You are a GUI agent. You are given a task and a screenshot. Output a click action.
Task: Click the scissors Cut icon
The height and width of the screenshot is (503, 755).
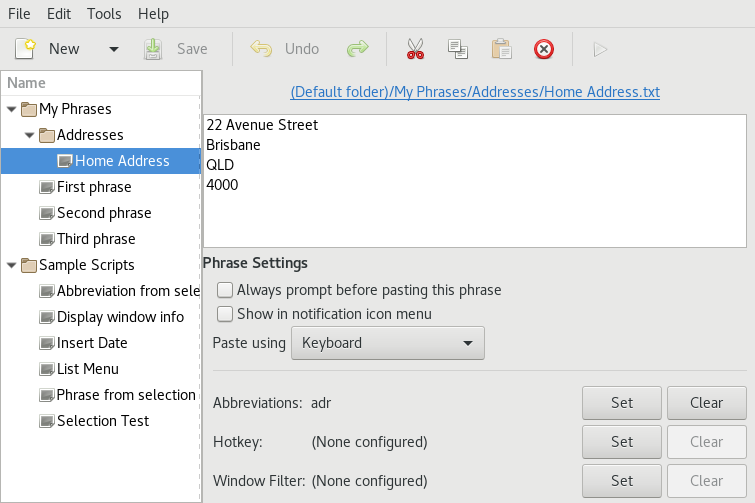[416, 49]
